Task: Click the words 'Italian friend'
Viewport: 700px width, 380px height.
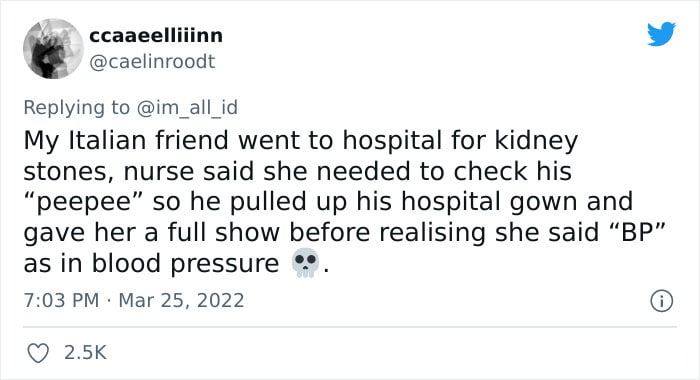Action: [150, 141]
